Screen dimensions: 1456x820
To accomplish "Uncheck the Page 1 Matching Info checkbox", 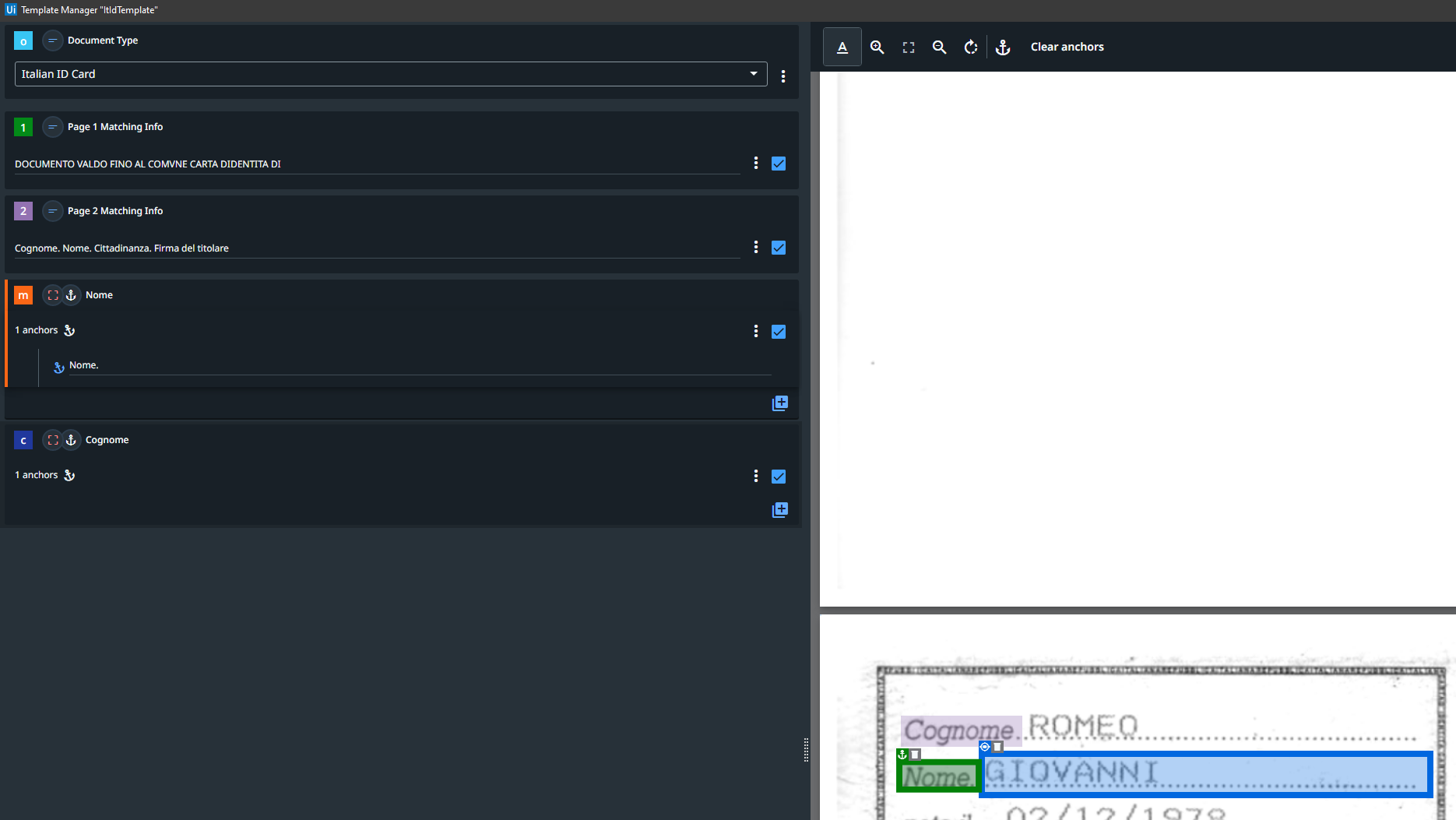I will (x=779, y=164).
